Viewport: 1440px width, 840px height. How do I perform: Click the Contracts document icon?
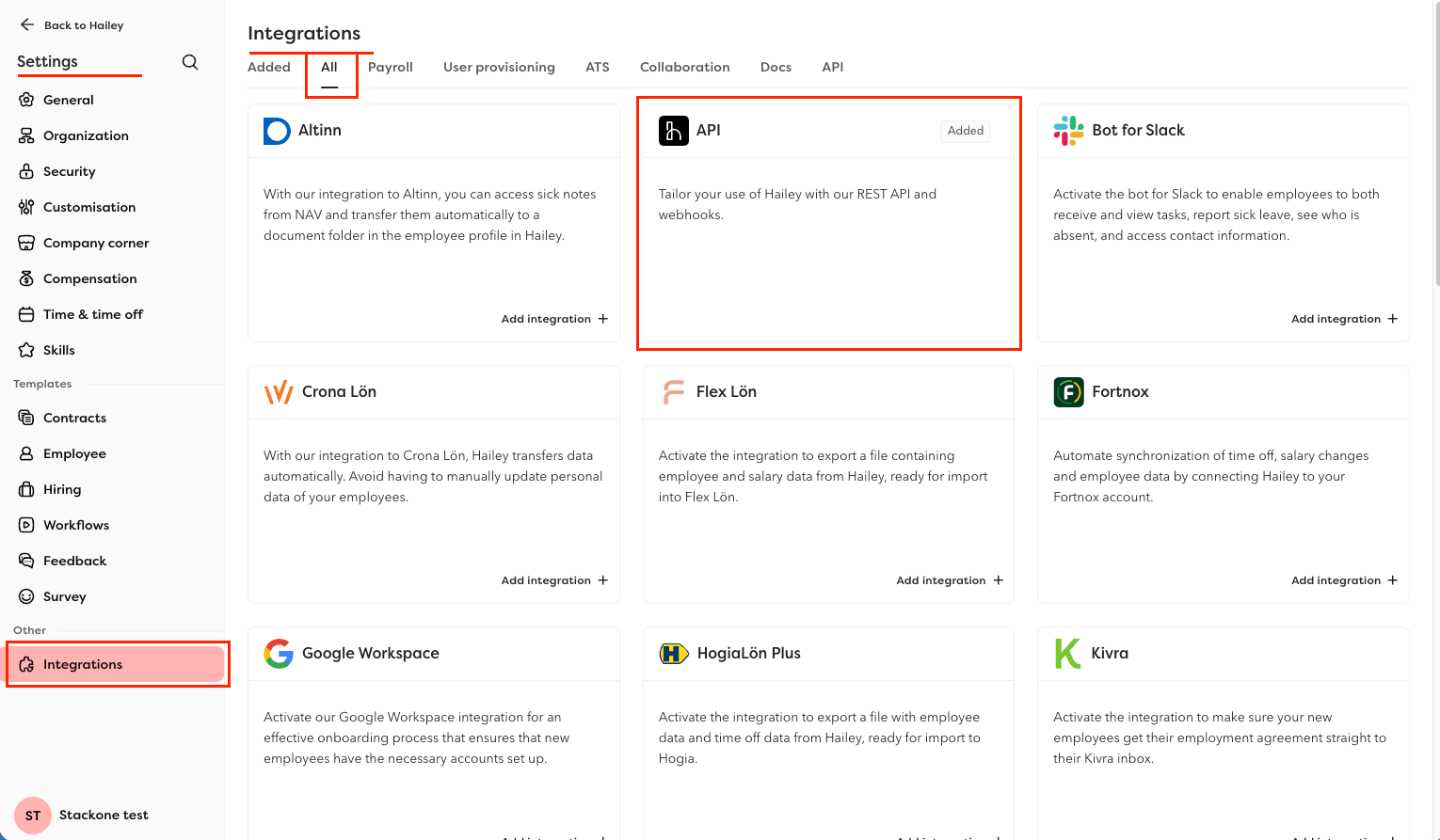pos(26,418)
